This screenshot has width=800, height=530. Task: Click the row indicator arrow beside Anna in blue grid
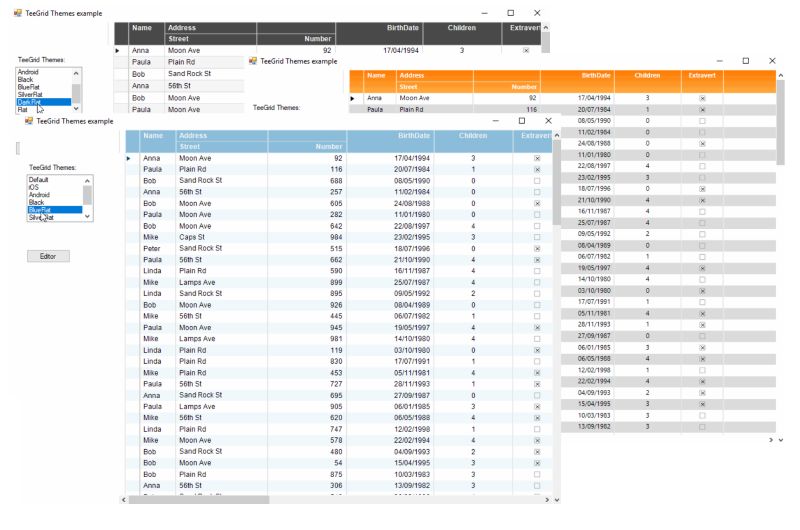pos(128,158)
